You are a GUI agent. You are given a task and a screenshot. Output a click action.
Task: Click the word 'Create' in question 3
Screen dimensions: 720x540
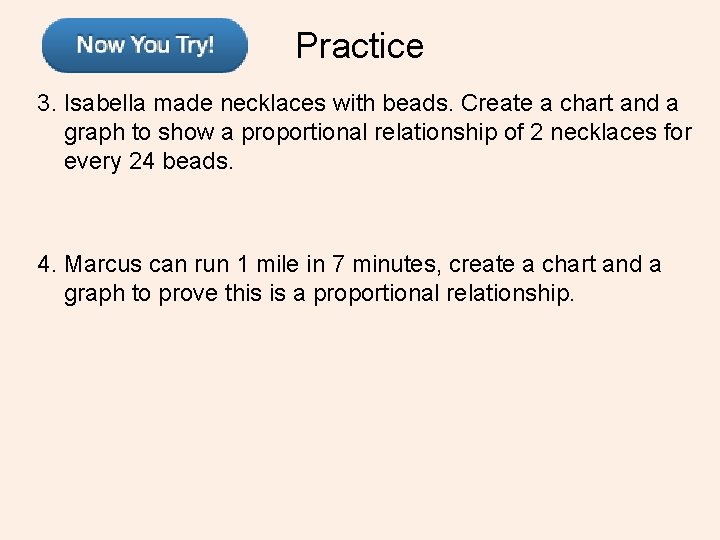click(497, 103)
